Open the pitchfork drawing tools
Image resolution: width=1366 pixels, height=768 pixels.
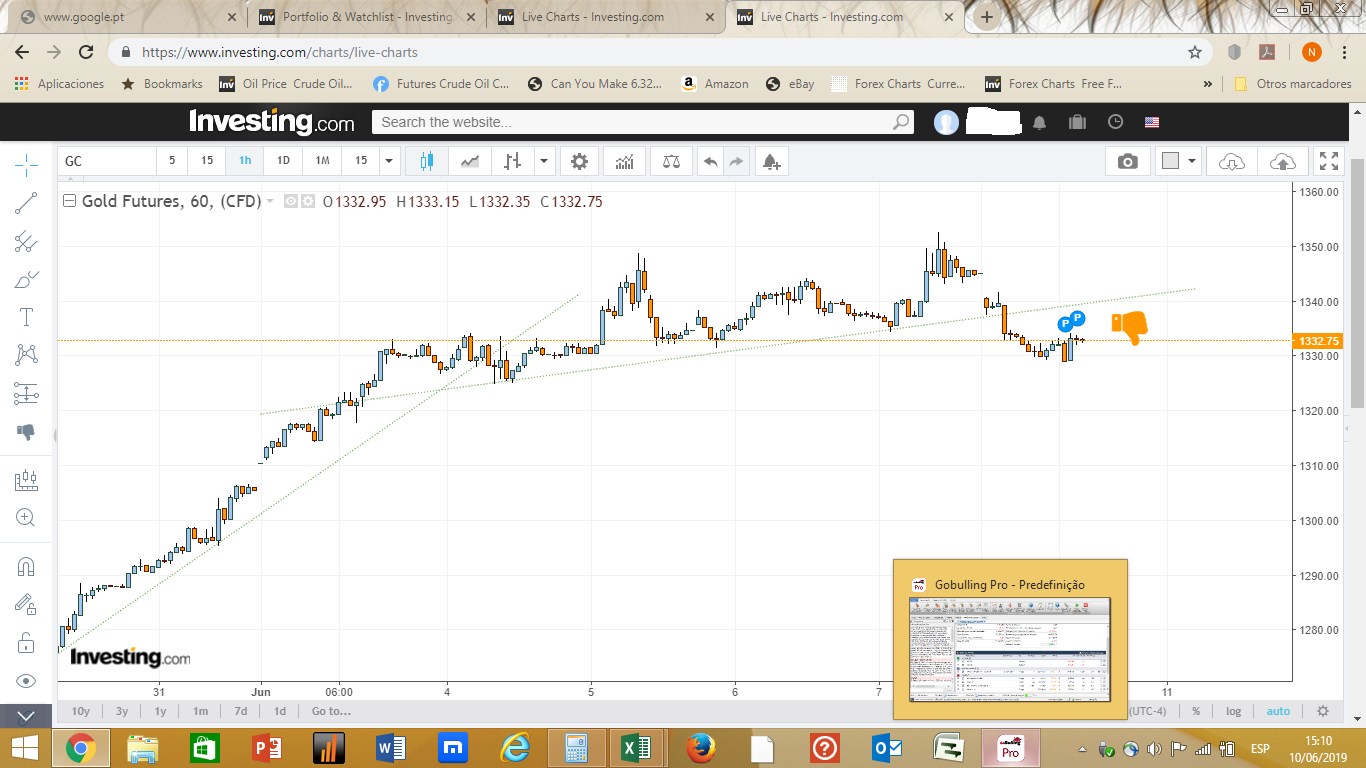(x=26, y=241)
